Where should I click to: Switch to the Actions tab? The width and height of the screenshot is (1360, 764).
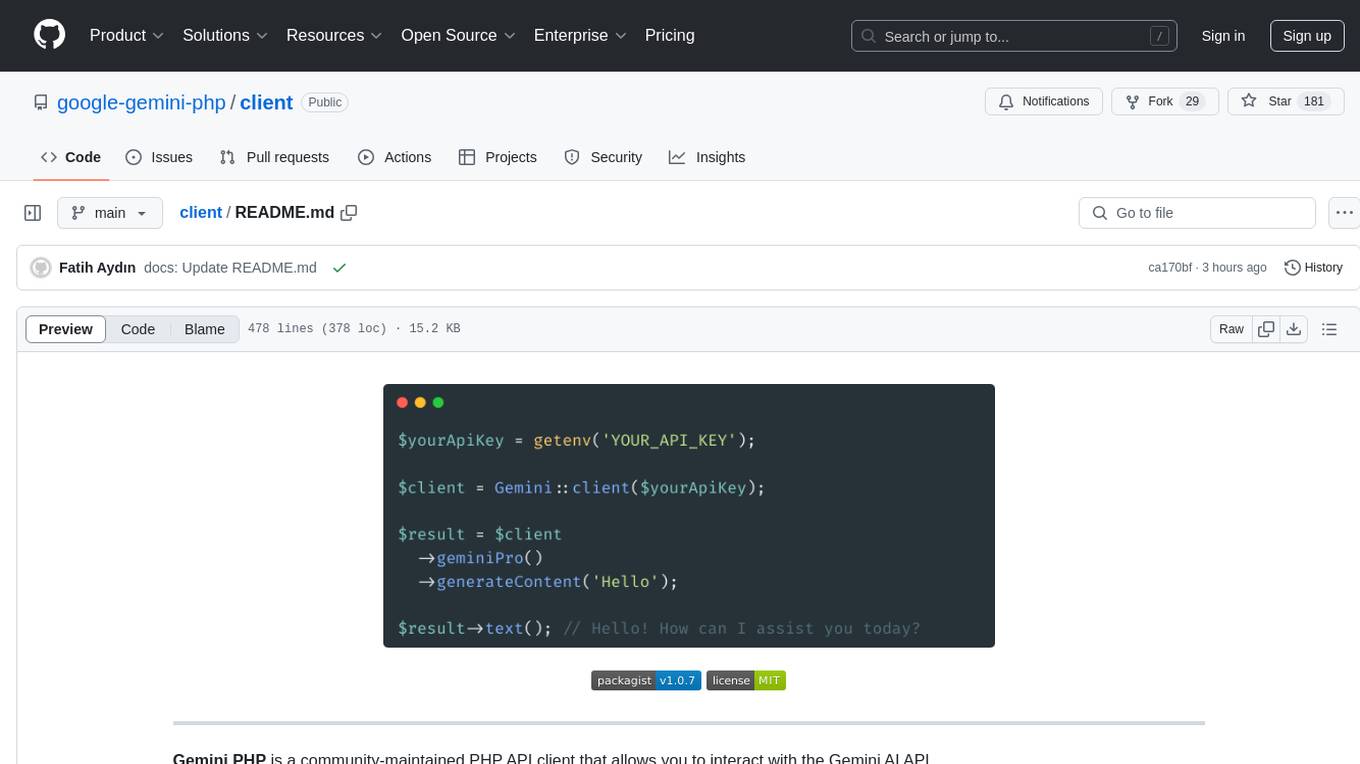pyautogui.click(x=394, y=157)
